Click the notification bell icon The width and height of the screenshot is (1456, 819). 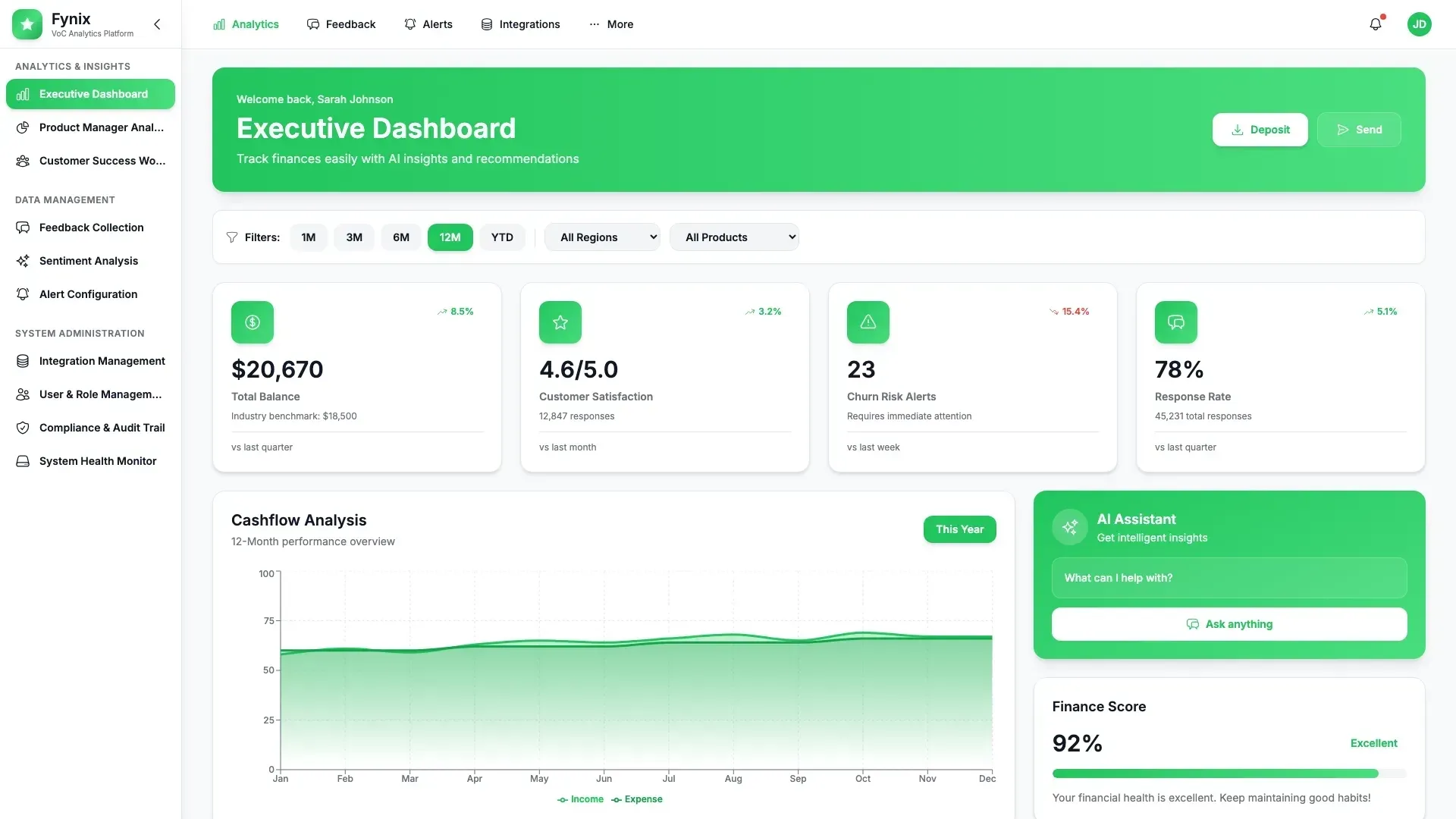[1375, 24]
